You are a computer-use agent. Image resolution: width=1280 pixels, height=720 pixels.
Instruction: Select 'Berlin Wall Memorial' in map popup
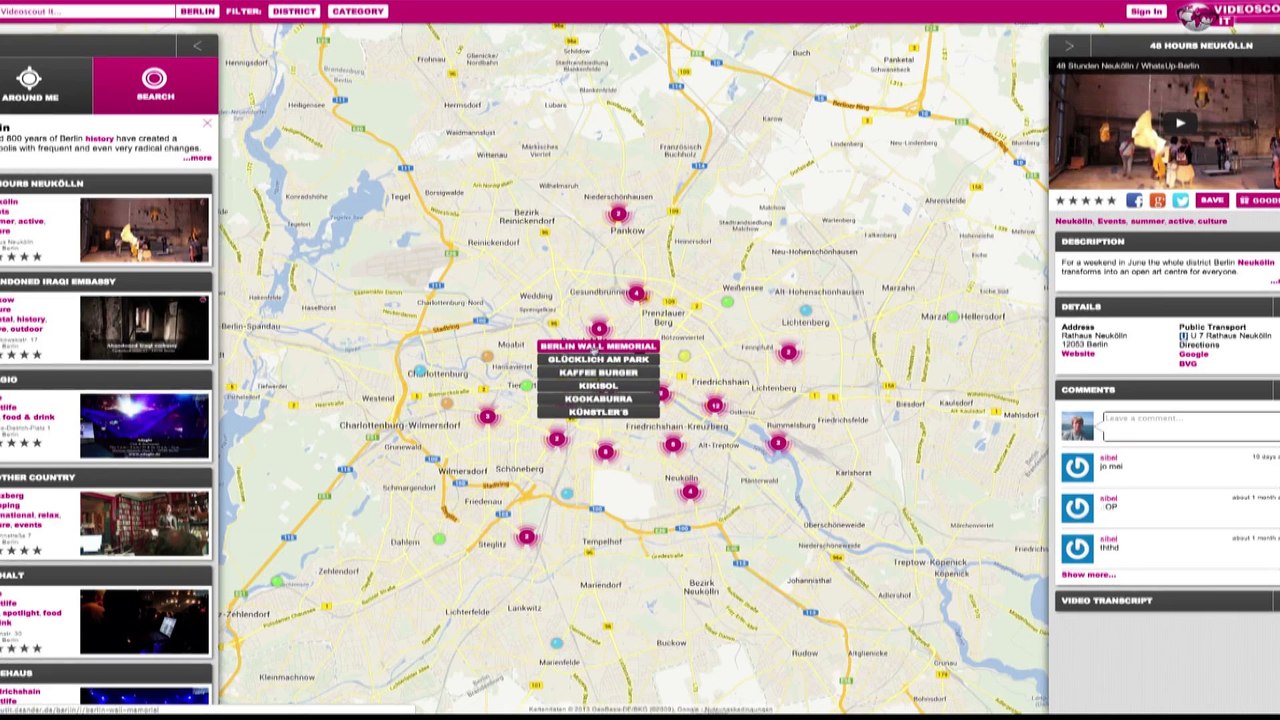[598, 346]
